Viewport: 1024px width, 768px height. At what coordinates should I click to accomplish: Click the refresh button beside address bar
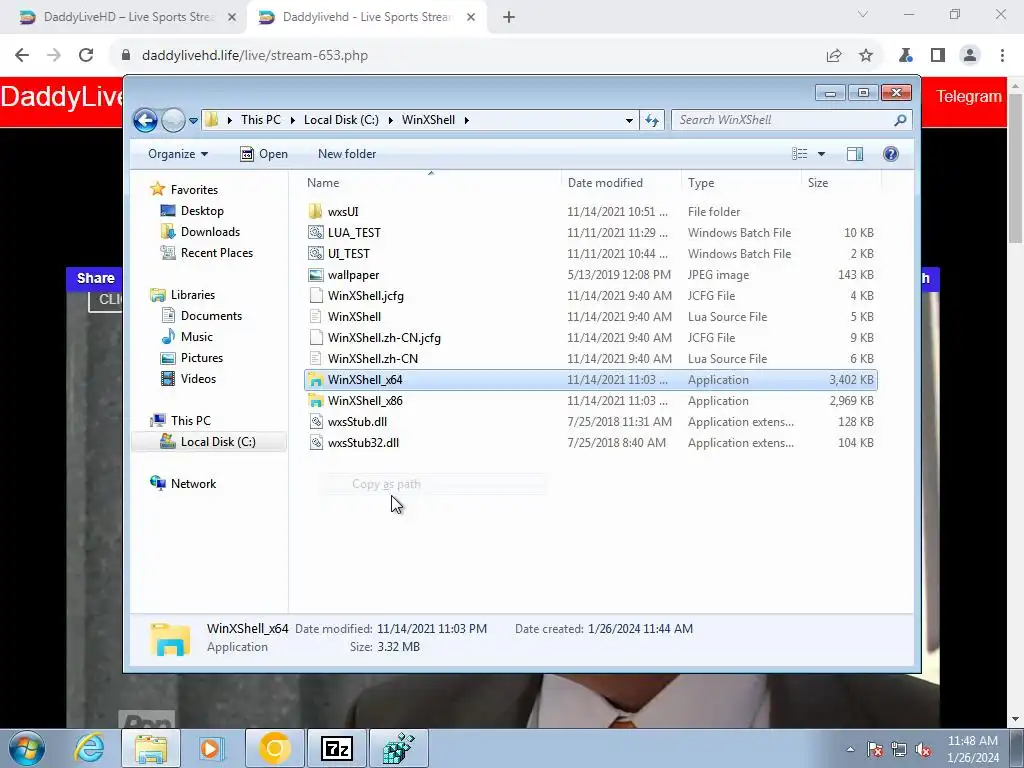[x=652, y=120]
